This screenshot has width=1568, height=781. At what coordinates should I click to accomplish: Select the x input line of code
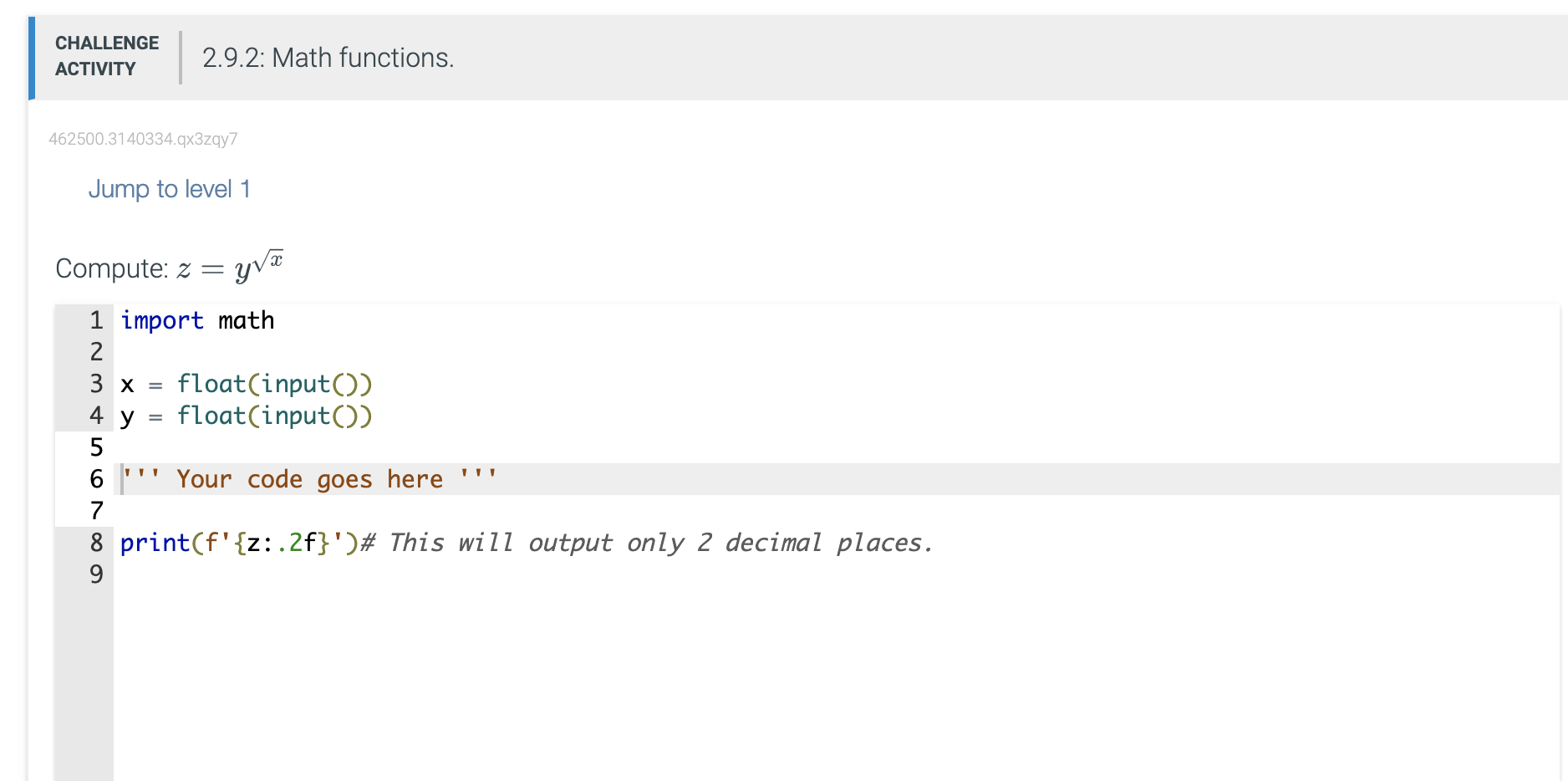[x=247, y=384]
